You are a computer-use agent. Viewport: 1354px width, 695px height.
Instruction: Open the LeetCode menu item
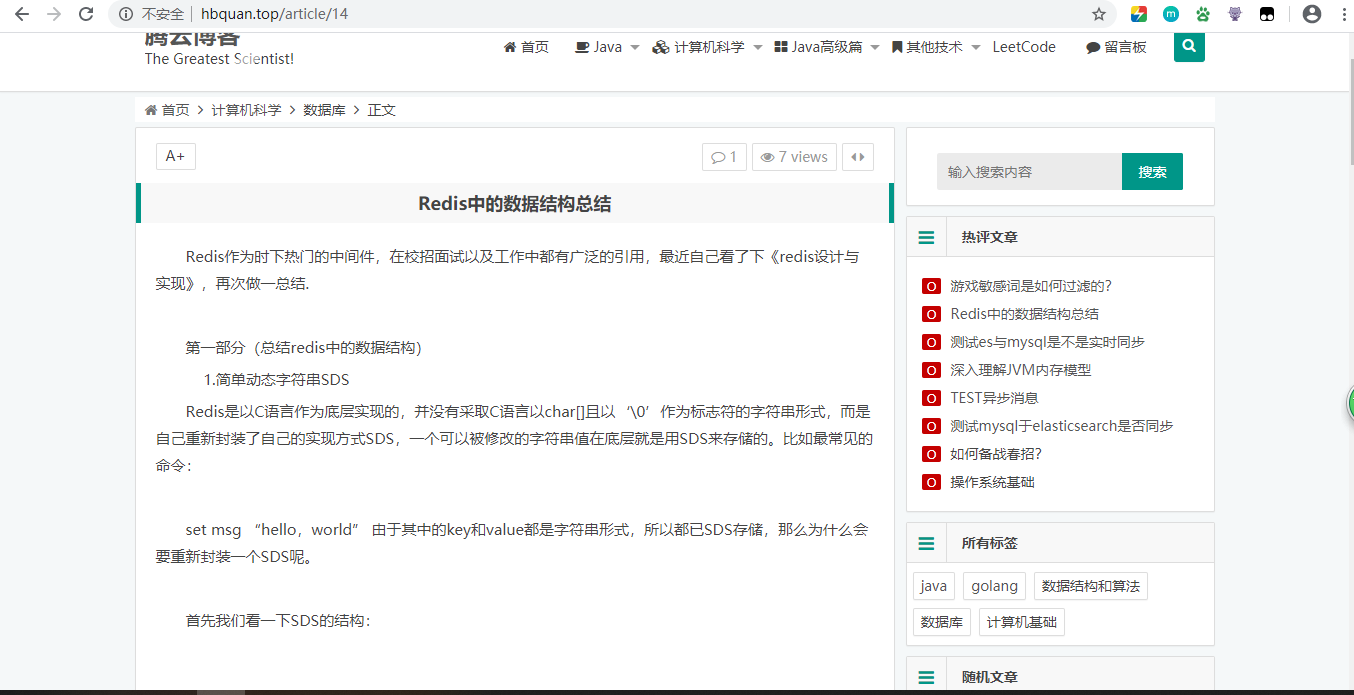click(x=1024, y=47)
